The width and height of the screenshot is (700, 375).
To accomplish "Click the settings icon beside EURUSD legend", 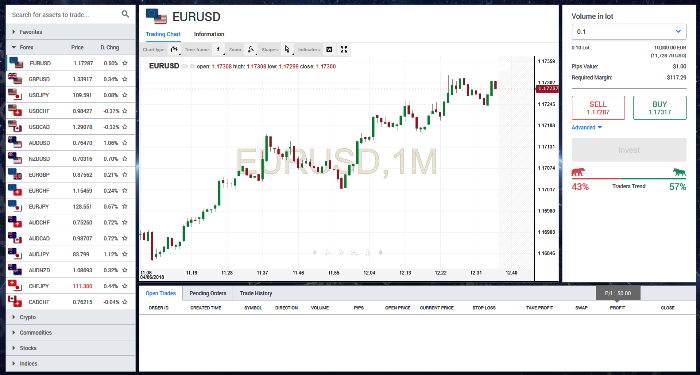I will pos(192,66).
